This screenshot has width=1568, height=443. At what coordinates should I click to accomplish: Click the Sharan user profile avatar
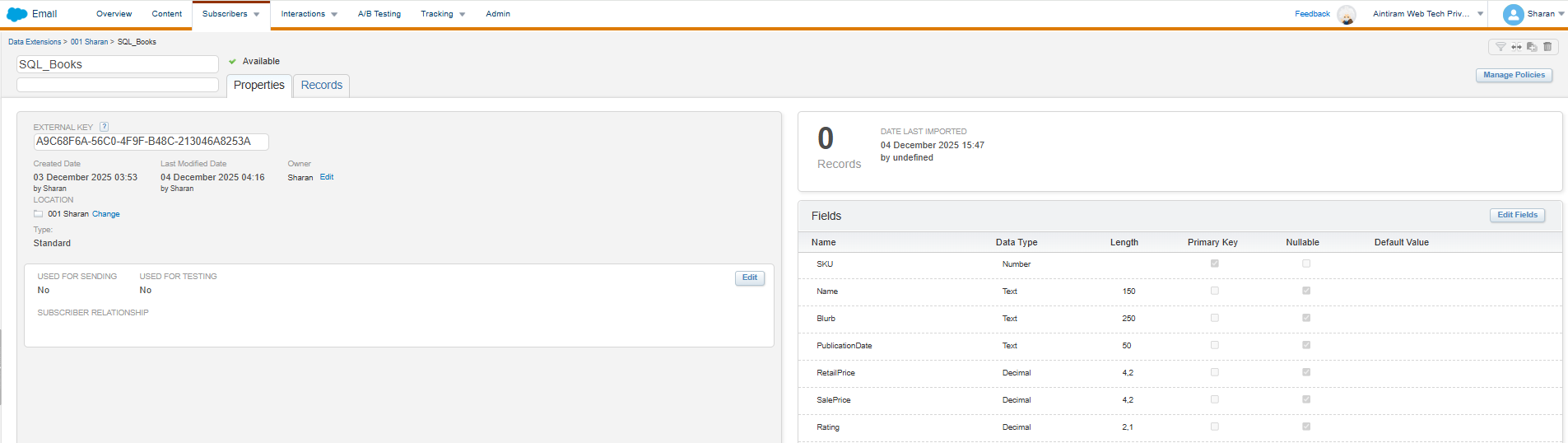click(x=1513, y=14)
